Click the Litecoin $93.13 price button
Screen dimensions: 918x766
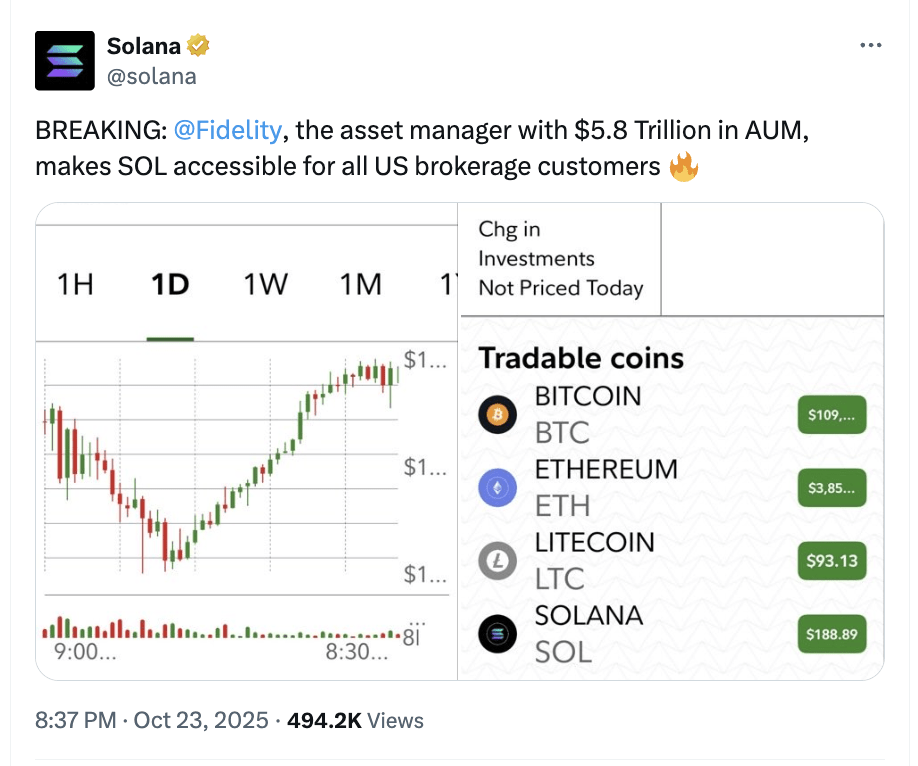coord(832,561)
